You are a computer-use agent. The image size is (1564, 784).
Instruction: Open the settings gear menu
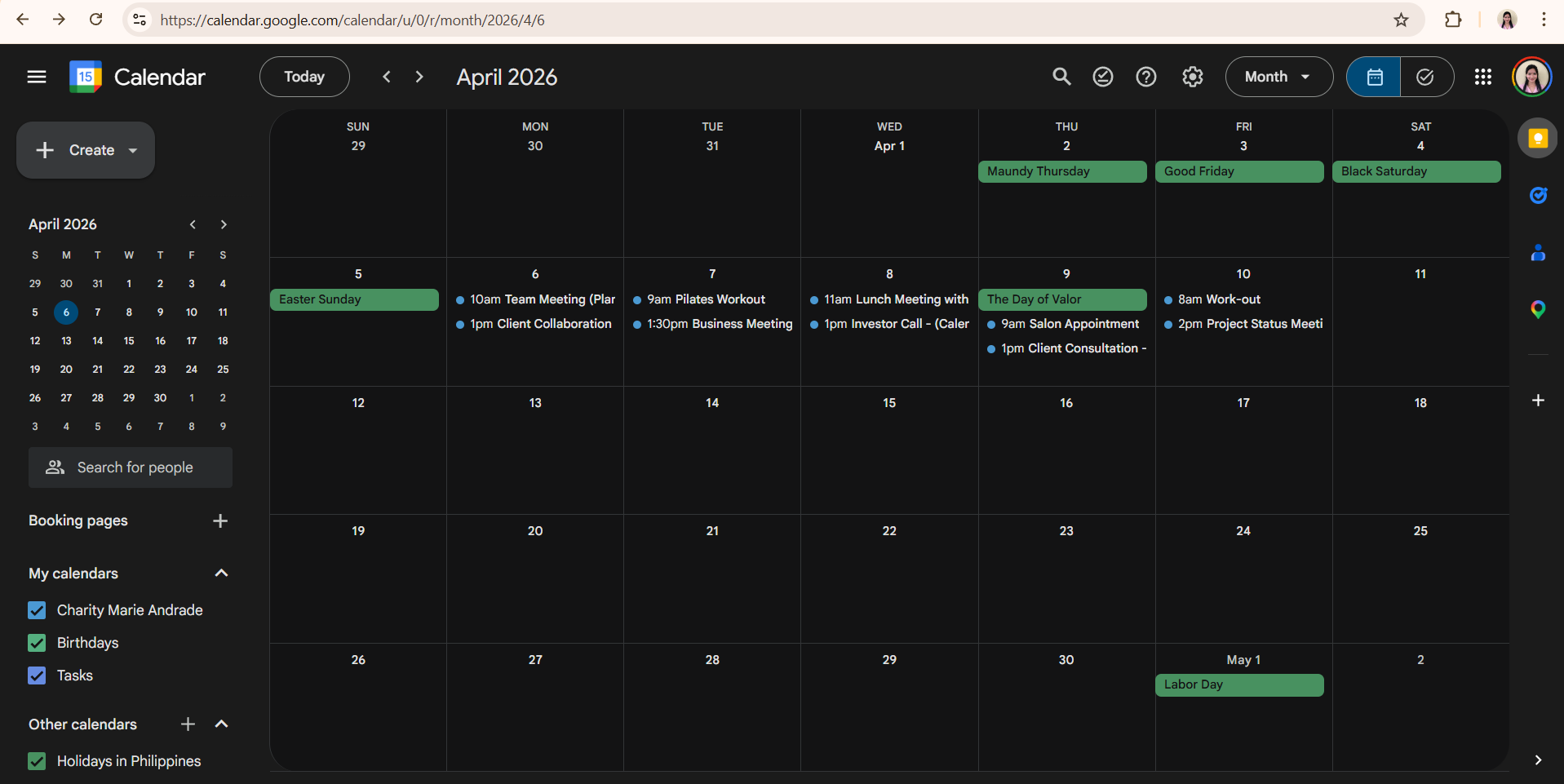[1192, 77]
